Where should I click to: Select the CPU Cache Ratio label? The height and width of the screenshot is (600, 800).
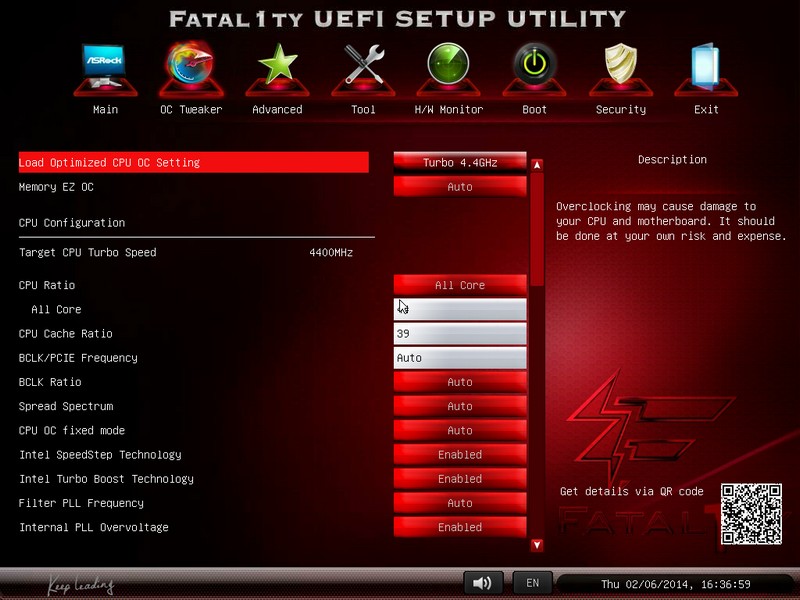tap(66, 333)
